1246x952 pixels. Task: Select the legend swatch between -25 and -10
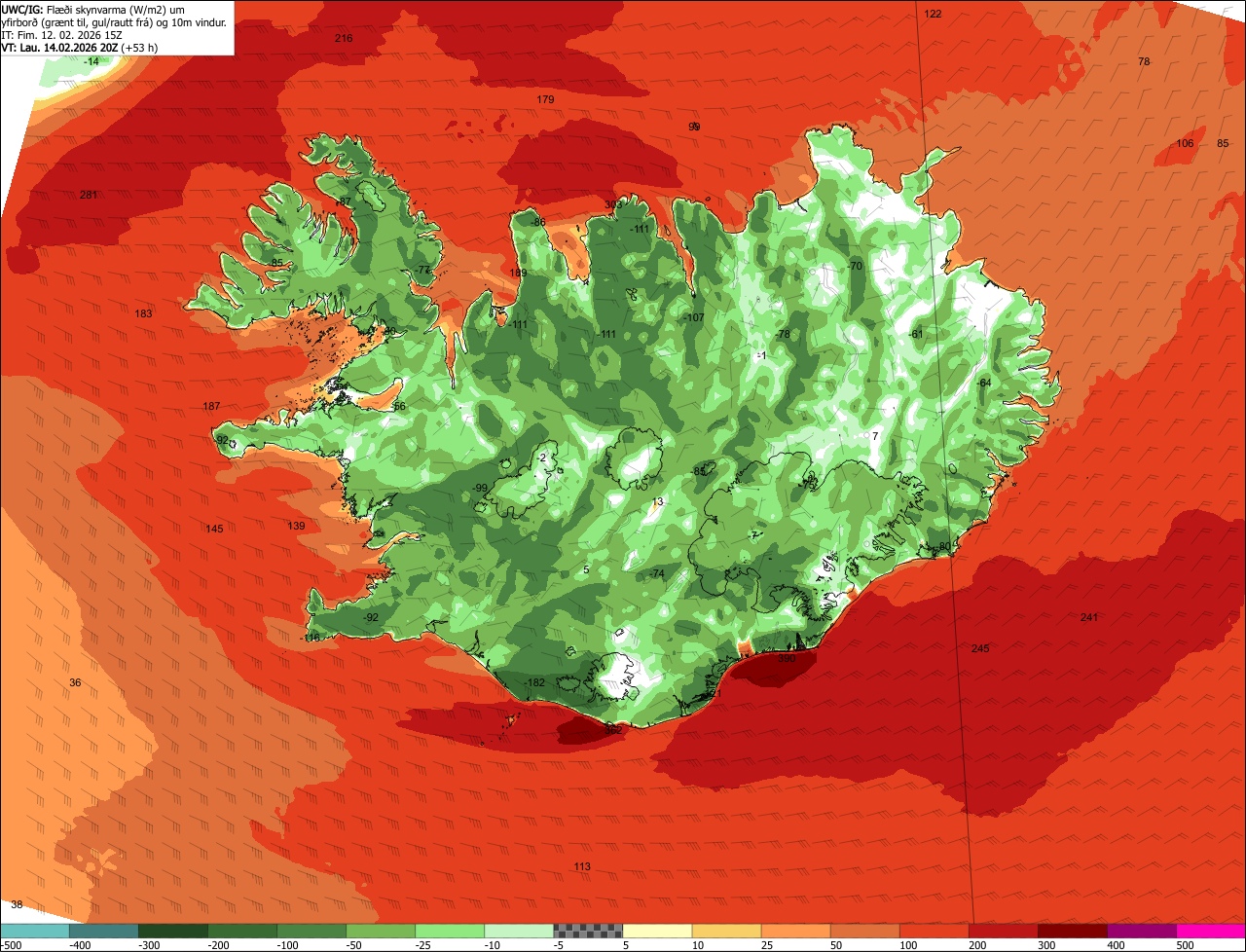[x=450, y=931]
